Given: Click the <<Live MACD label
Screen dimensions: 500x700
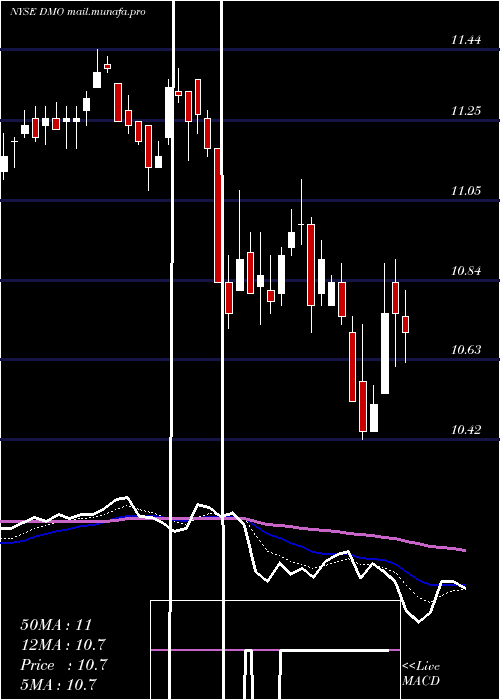Looking at the screenshot, I should click(x=421, y=673).
